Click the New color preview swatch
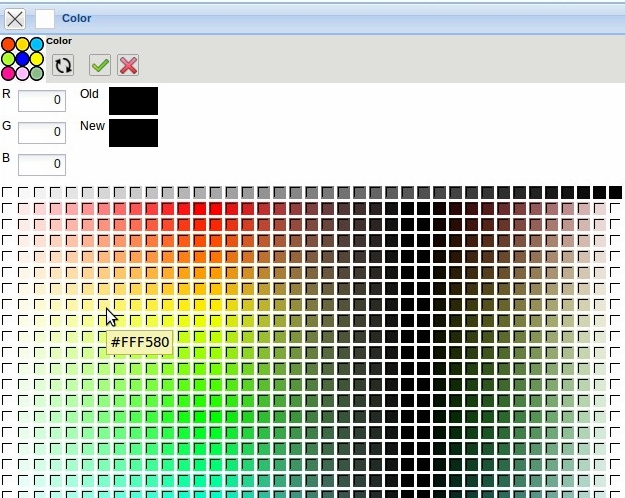The width and height of the screenshot is (625, 498). pyautogui.click(x=133, y=133)
